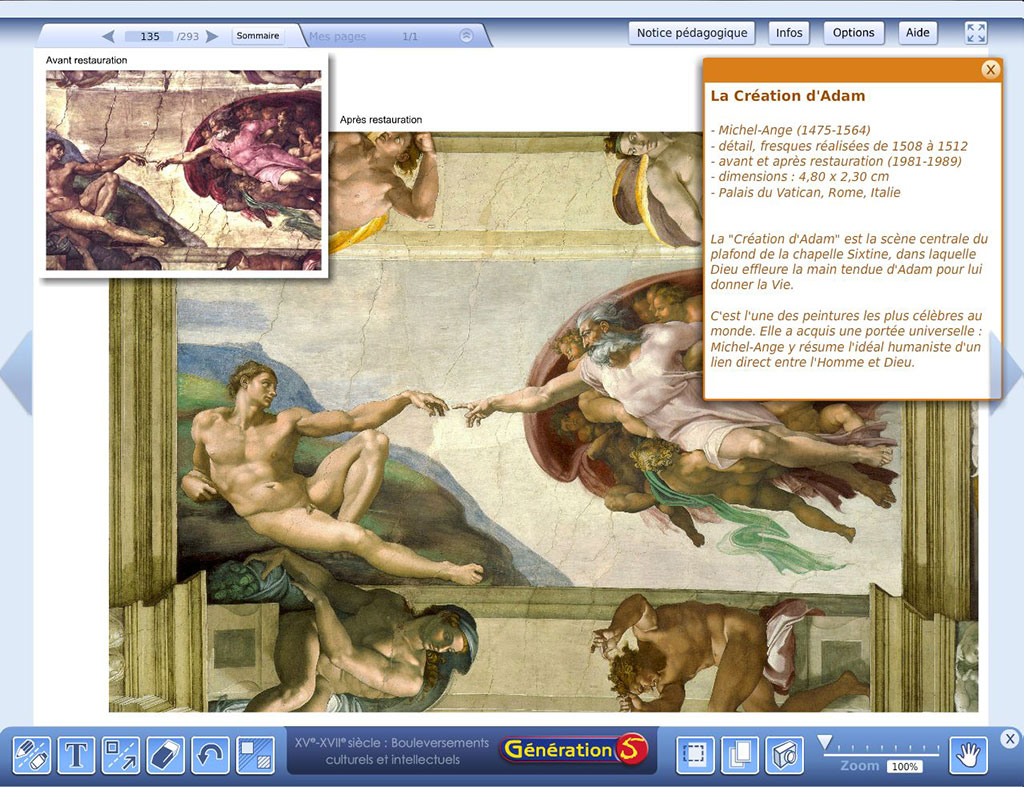Enable the hand pan tool

pyautogui.click(x=968, y=755)
